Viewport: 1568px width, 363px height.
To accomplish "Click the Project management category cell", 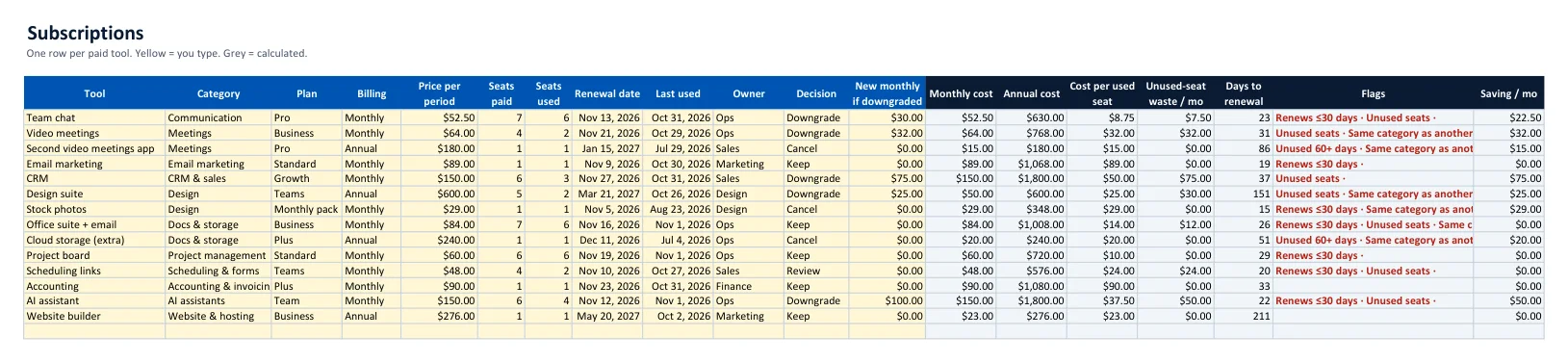I will tap(218, 255).
